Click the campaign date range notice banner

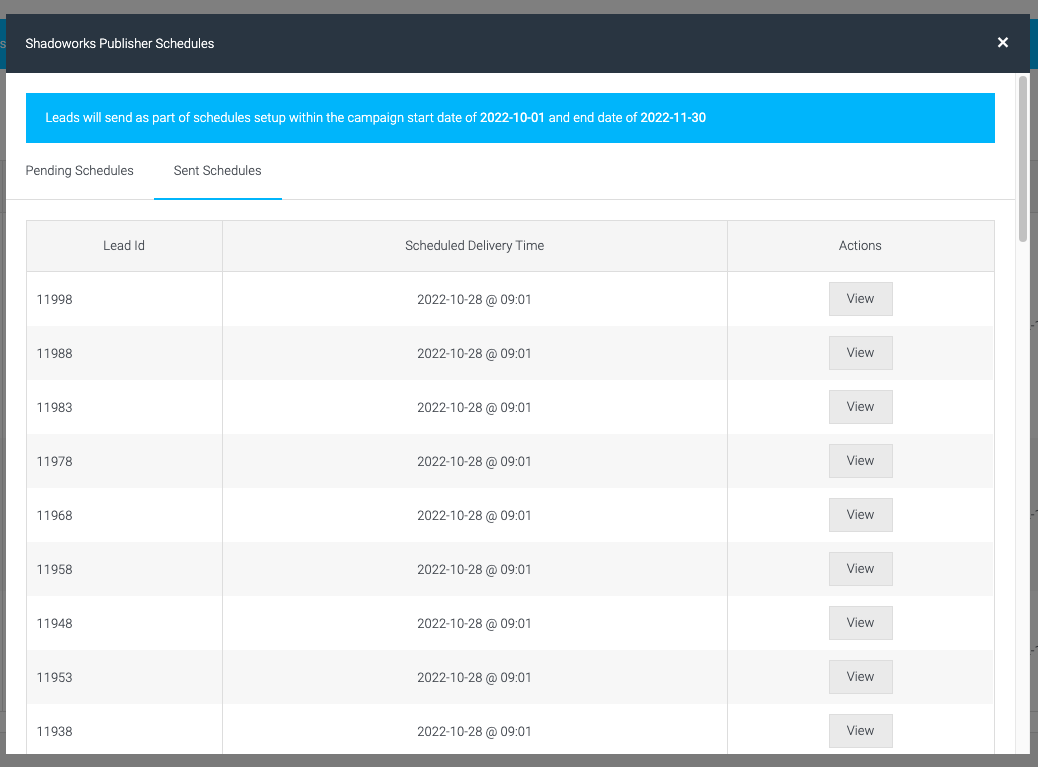click(x=510, y=117)
